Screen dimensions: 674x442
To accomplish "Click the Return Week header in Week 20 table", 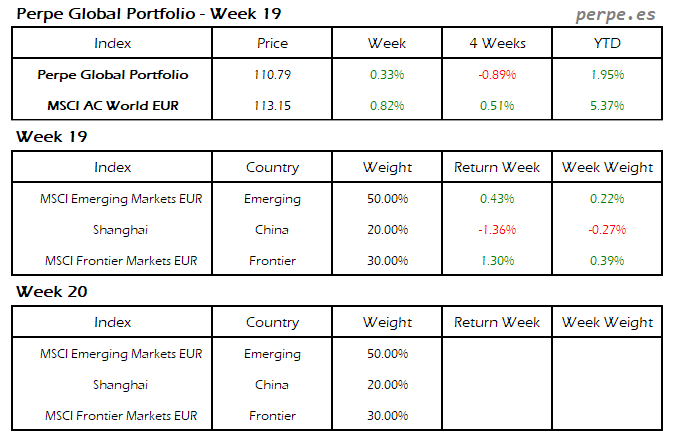I will tap(497, 322).
